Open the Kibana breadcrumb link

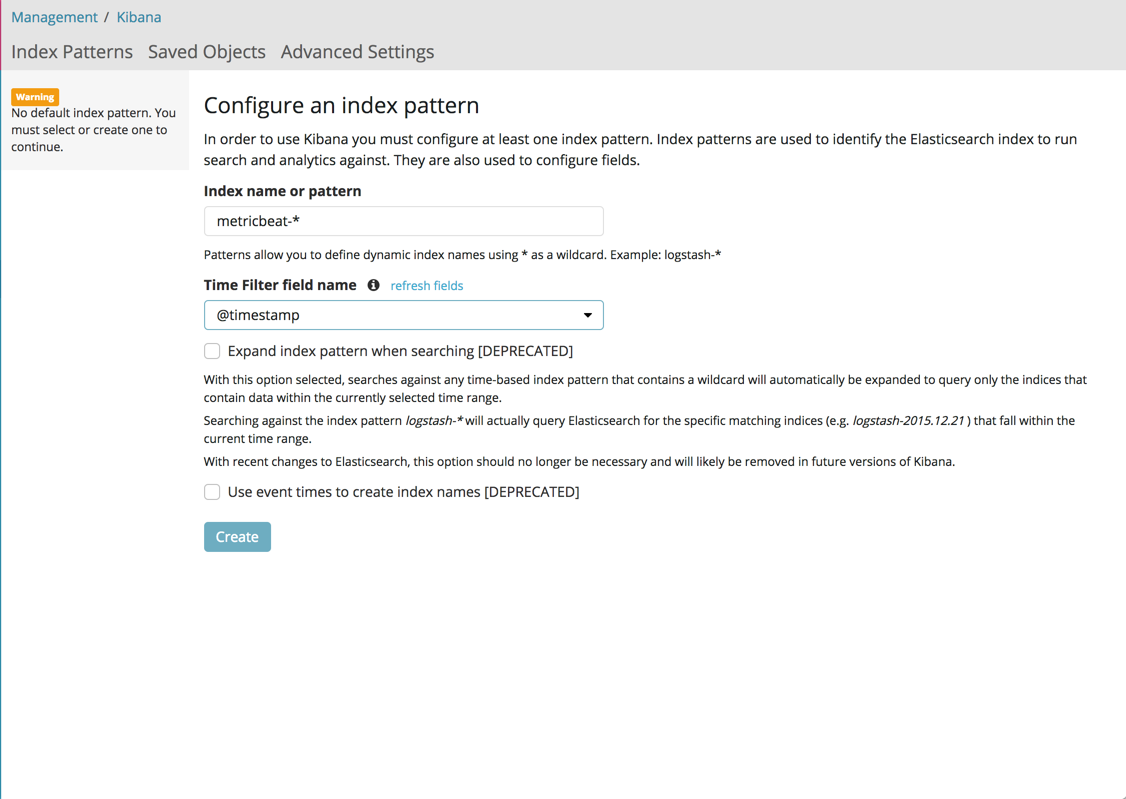pos(139,17)
